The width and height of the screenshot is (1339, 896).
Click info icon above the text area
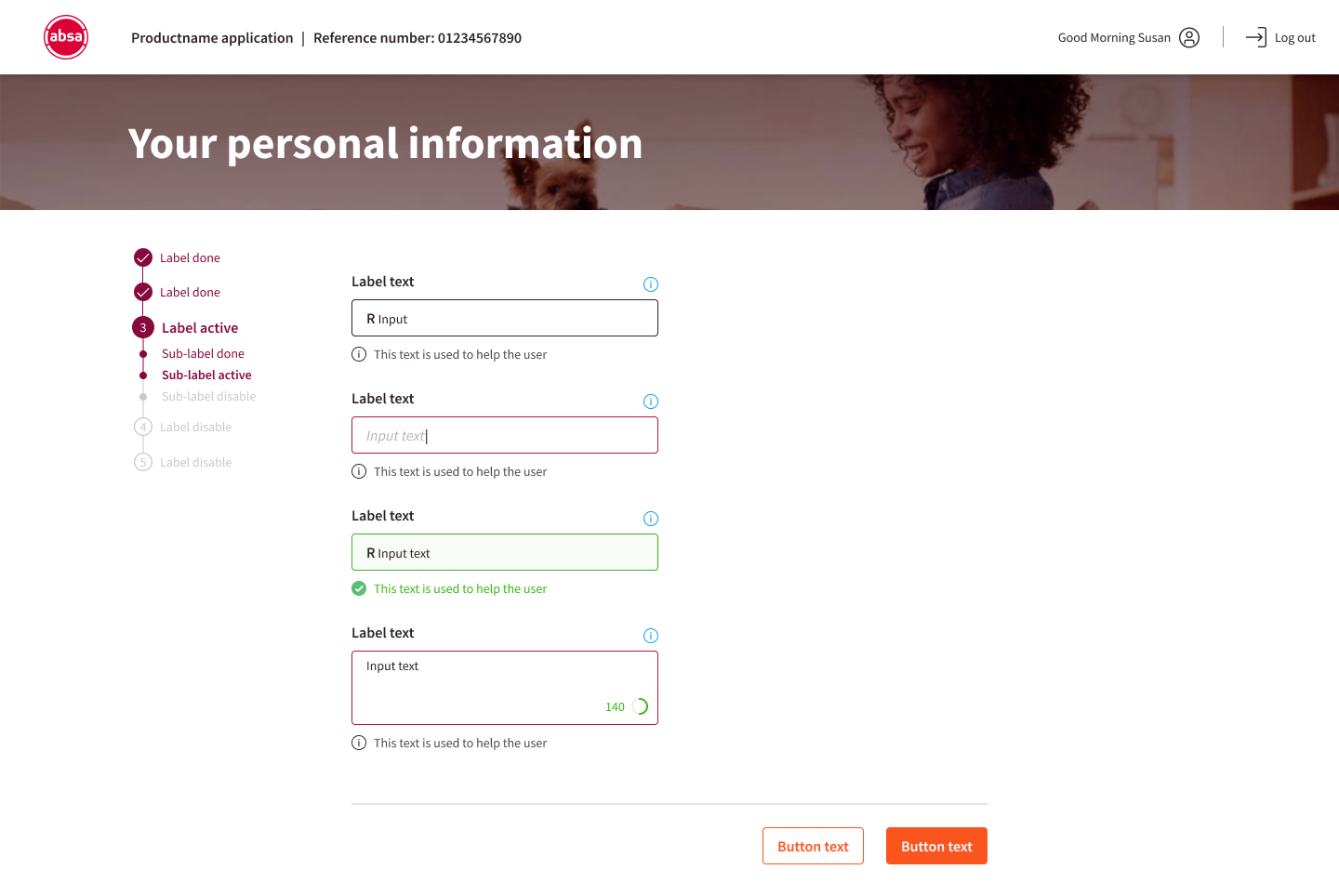pyautogui.click(x=651, y=636)
